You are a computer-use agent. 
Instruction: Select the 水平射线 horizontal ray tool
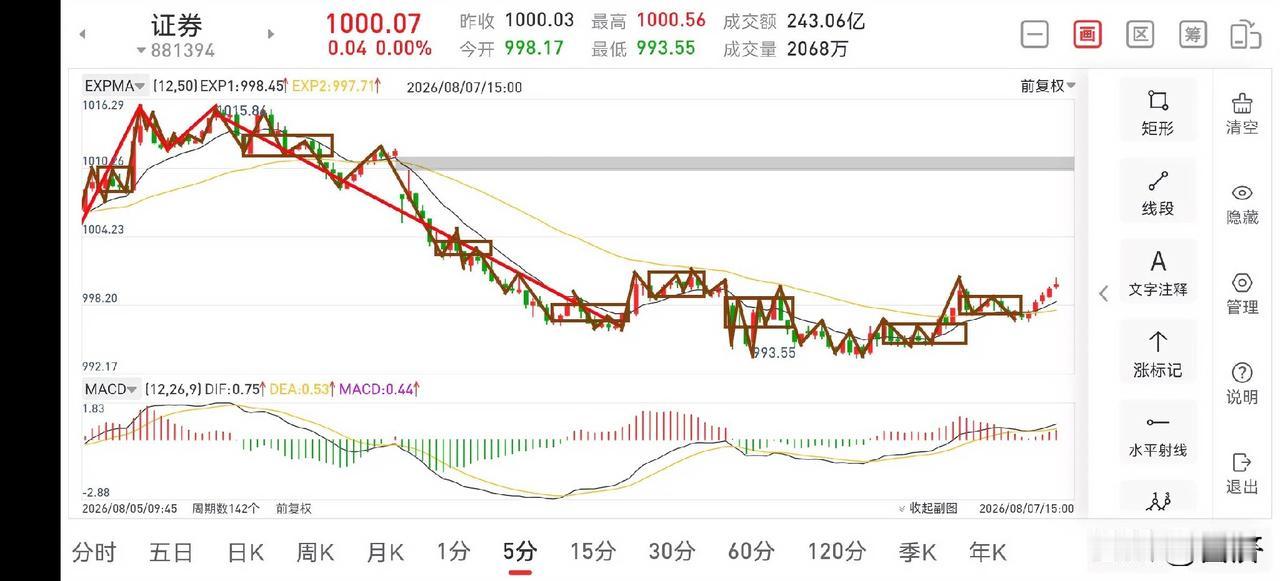1158,436
